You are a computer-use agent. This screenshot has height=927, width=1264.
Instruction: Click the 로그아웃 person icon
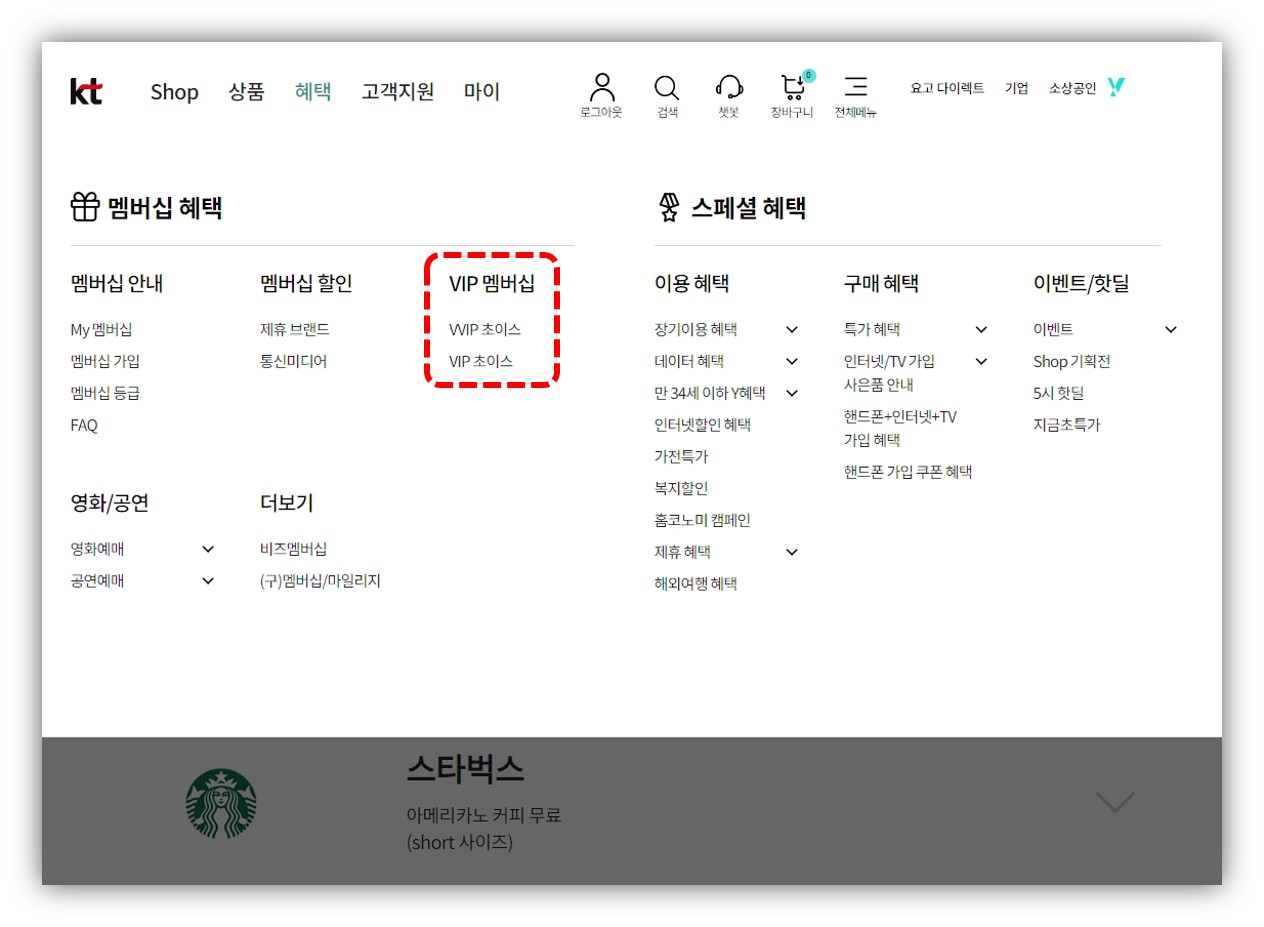pos(602,88)
